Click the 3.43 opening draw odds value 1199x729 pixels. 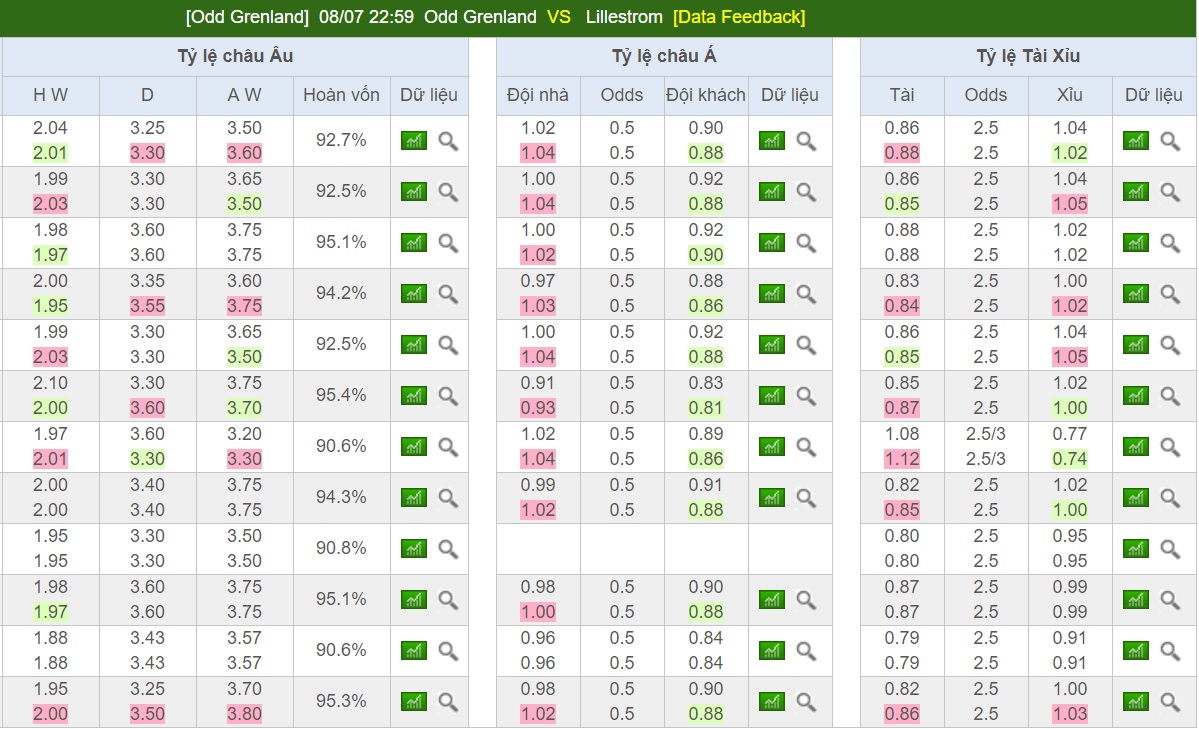tap(147, 638)
